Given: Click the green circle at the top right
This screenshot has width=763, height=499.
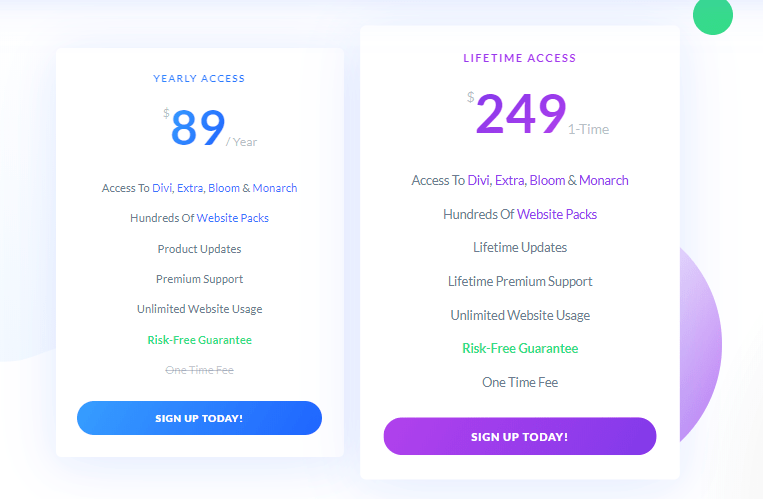Looking at the screenshot, I should 713,15.
